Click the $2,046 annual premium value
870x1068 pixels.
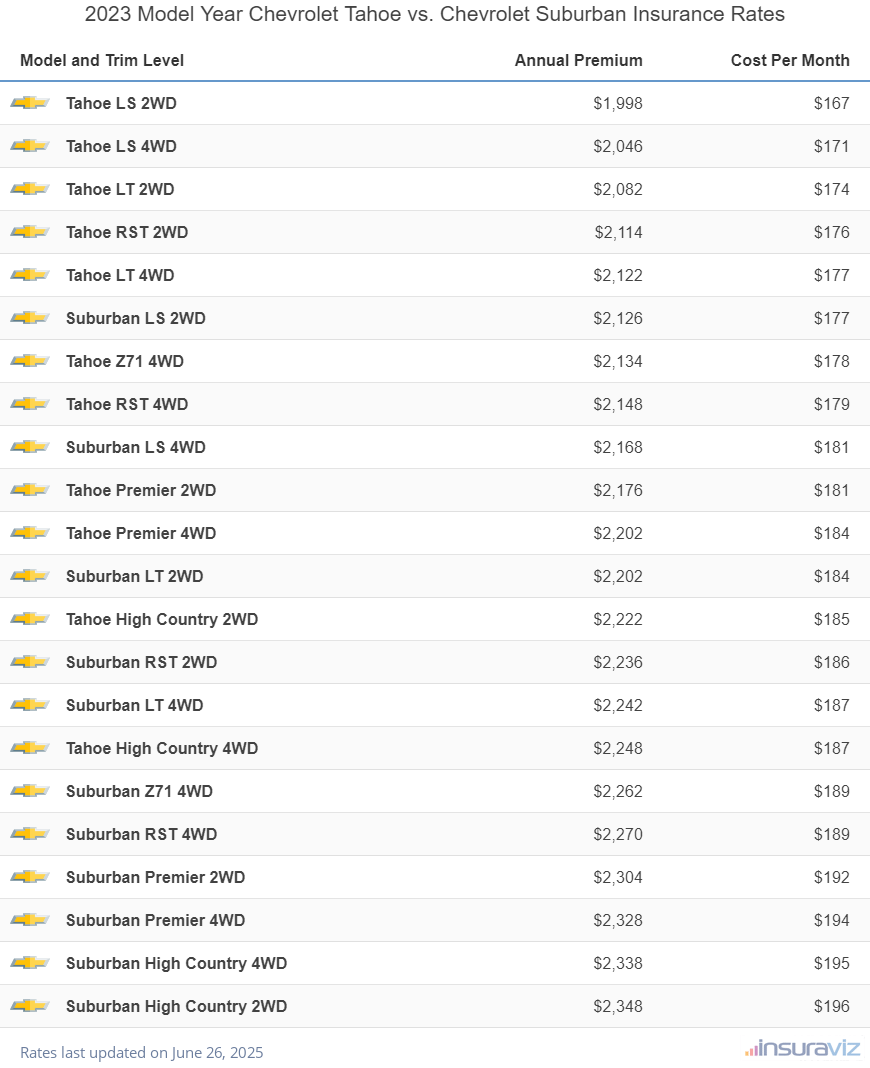pyautogui.click(x=618, y=146)
